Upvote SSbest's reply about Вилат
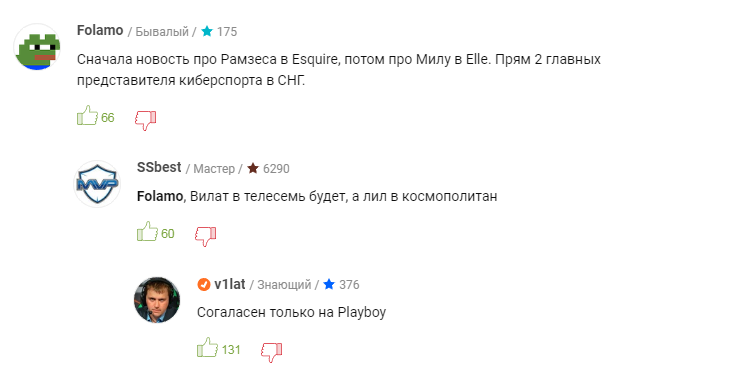The width and height of the screenshot is (741, 381). click(x=147, y=232)
